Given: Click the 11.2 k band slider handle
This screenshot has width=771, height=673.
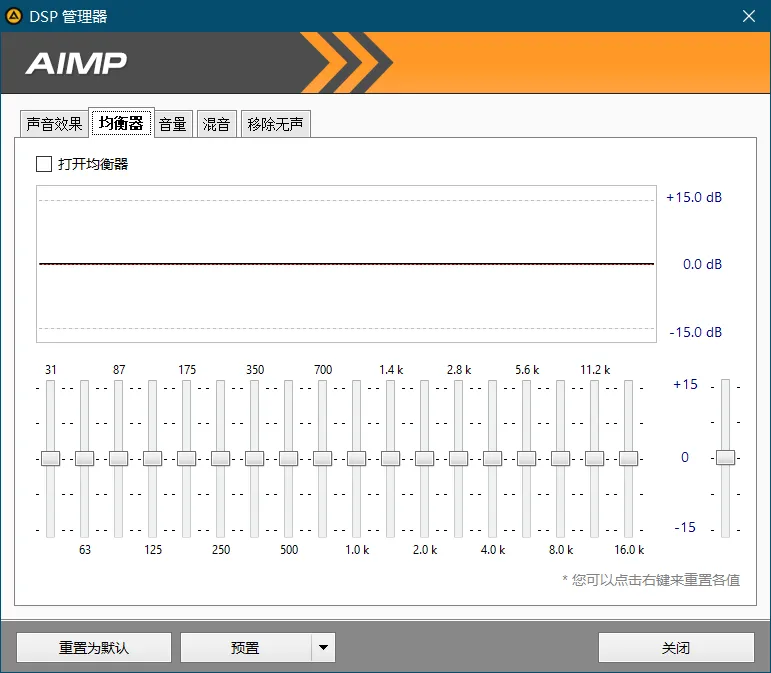Looking at the screenshot, I should point(594,458).
